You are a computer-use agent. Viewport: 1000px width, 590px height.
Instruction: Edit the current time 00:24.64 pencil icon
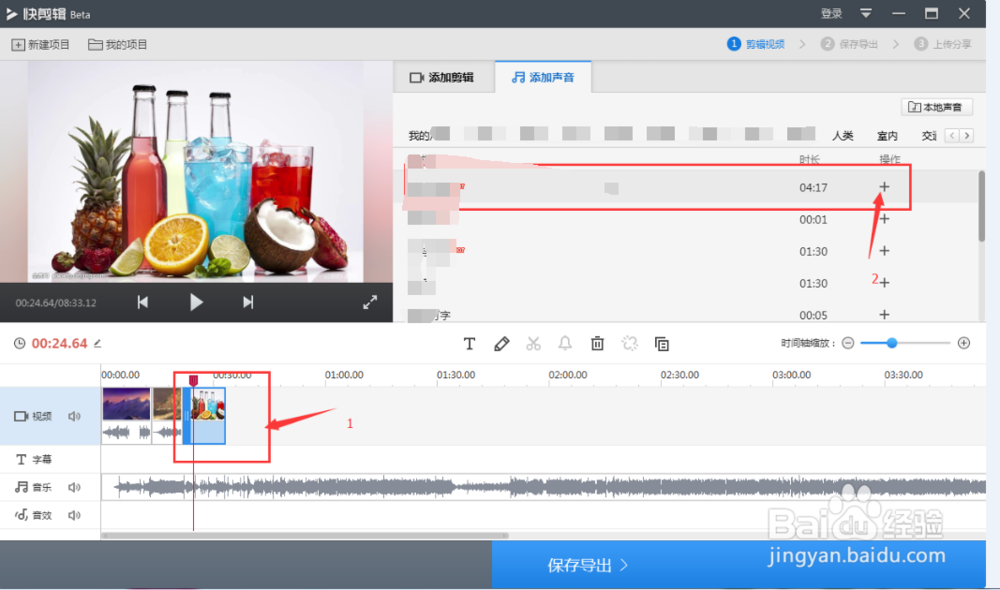tap(98, 343)
